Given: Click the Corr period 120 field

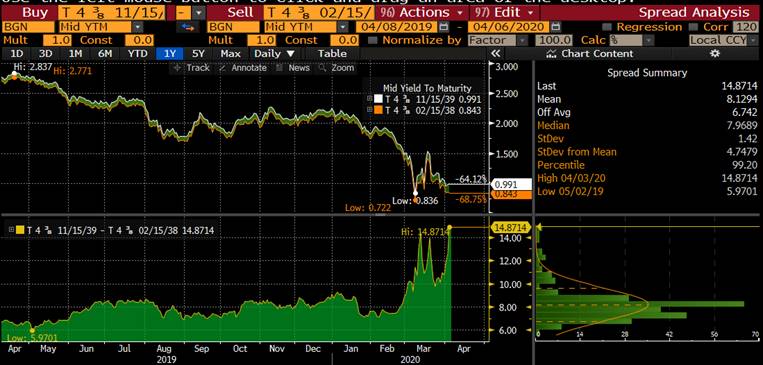Looking at the screenshot, I should pos(744,27).
